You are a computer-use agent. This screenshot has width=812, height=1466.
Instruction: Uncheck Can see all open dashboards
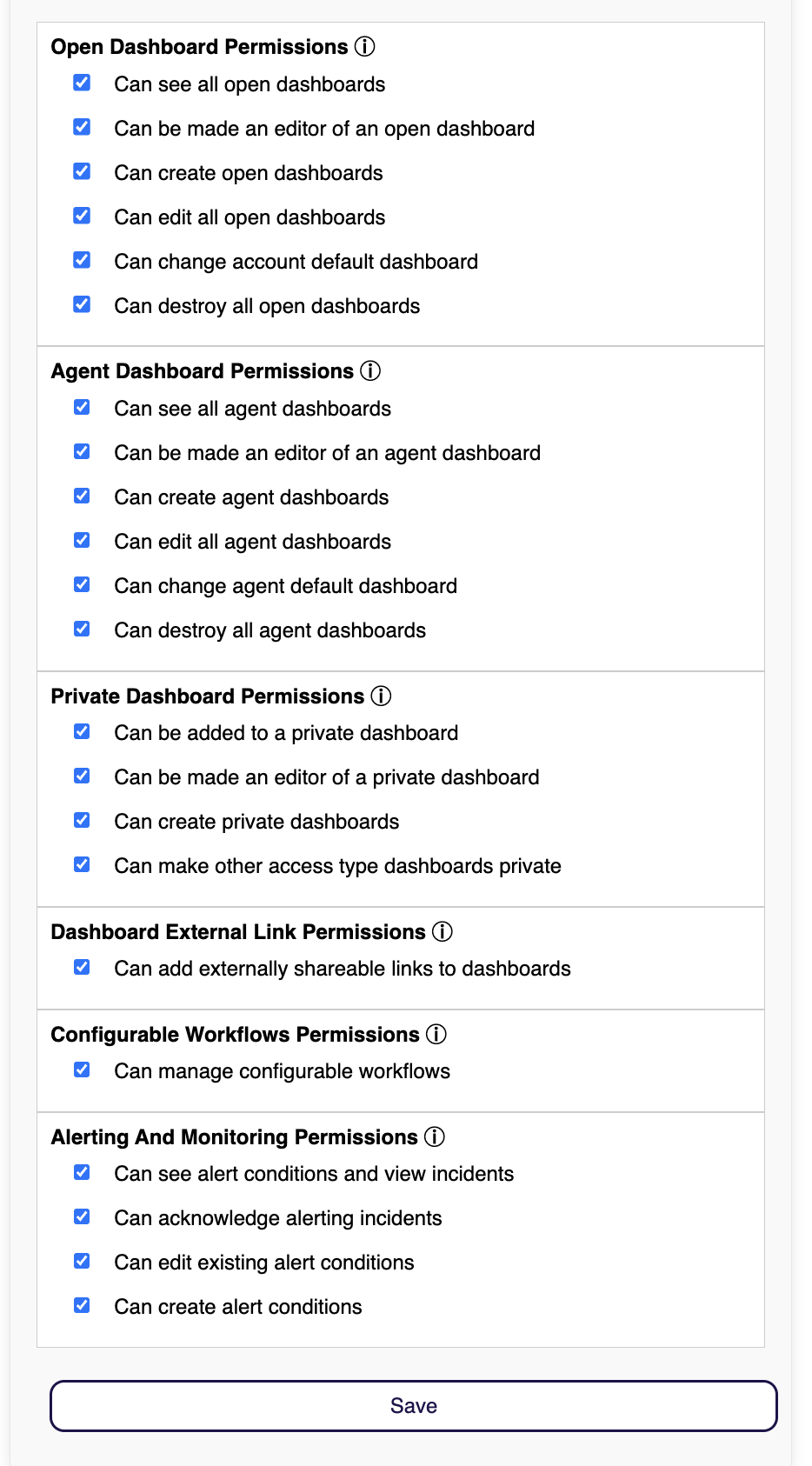(82, 83)
